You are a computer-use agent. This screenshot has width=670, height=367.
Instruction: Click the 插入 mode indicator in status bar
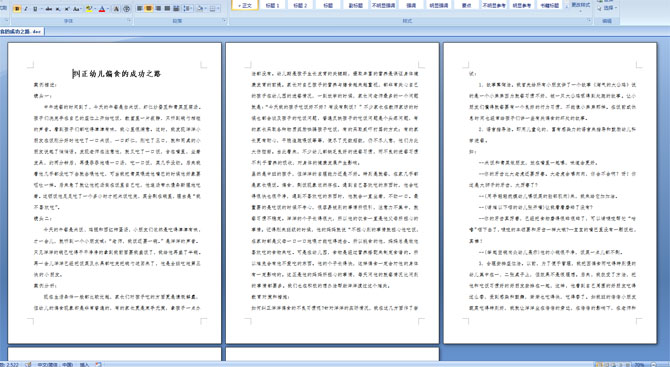(84, 364)
